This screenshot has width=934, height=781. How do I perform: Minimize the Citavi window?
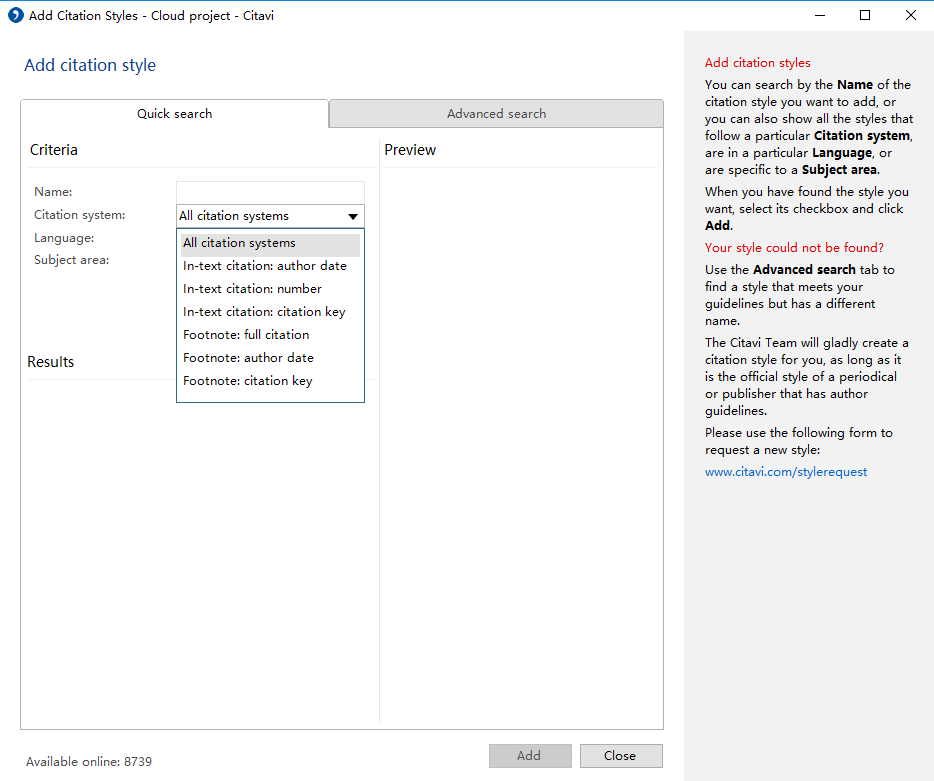pos(820,15)
